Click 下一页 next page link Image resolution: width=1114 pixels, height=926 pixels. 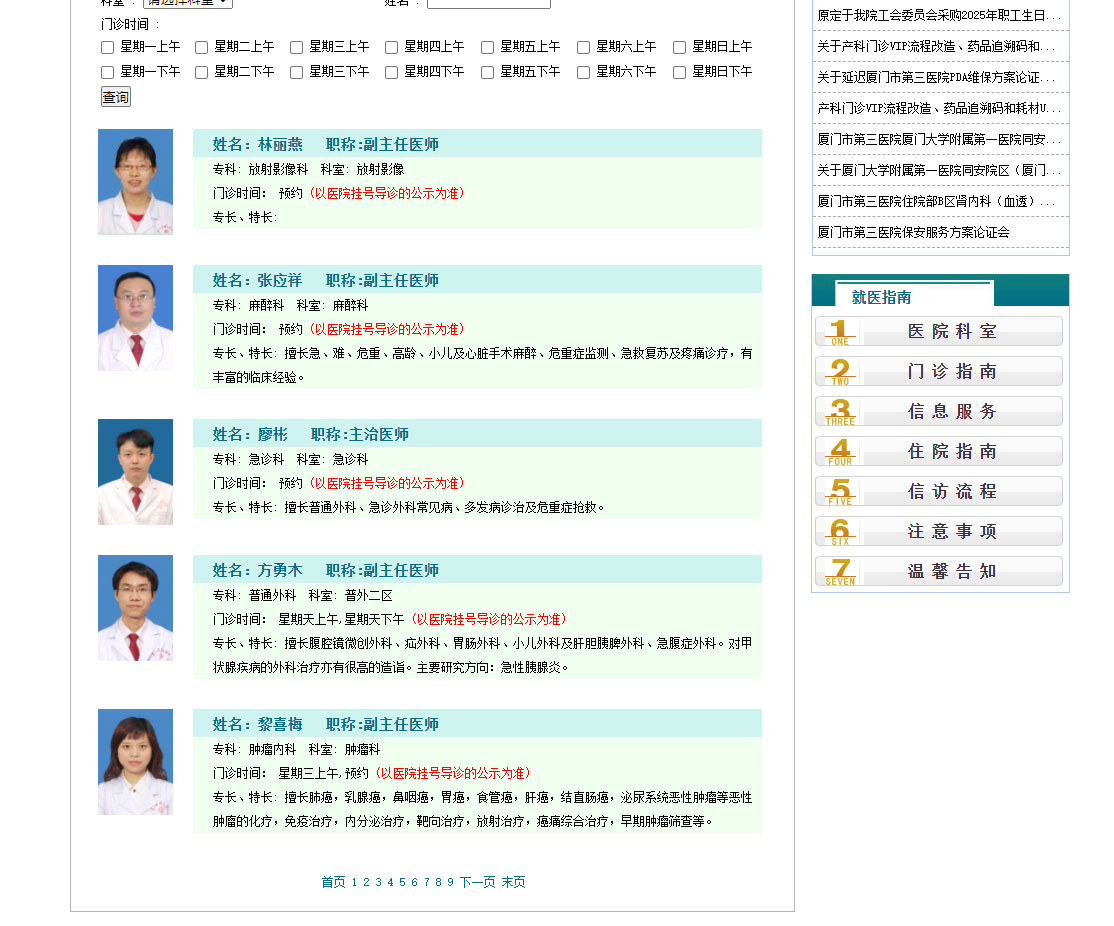click(477, 882)
